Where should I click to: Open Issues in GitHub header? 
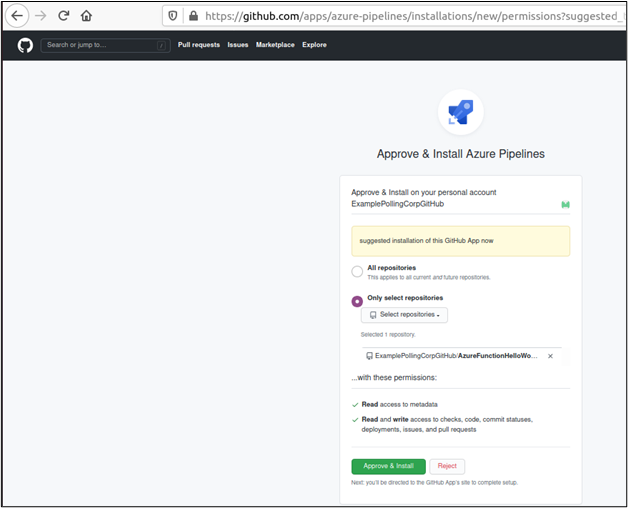(238, 45)
